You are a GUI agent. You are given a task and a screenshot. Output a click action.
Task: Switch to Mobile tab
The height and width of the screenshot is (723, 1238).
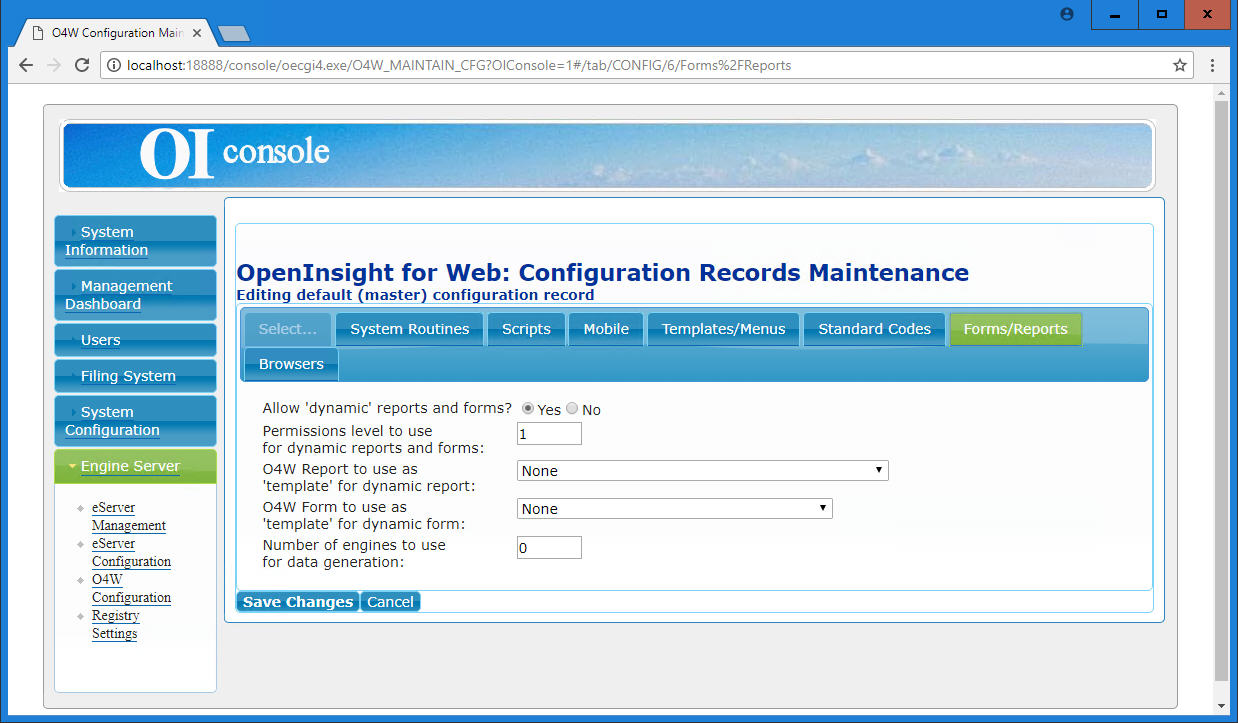(606, 329)
